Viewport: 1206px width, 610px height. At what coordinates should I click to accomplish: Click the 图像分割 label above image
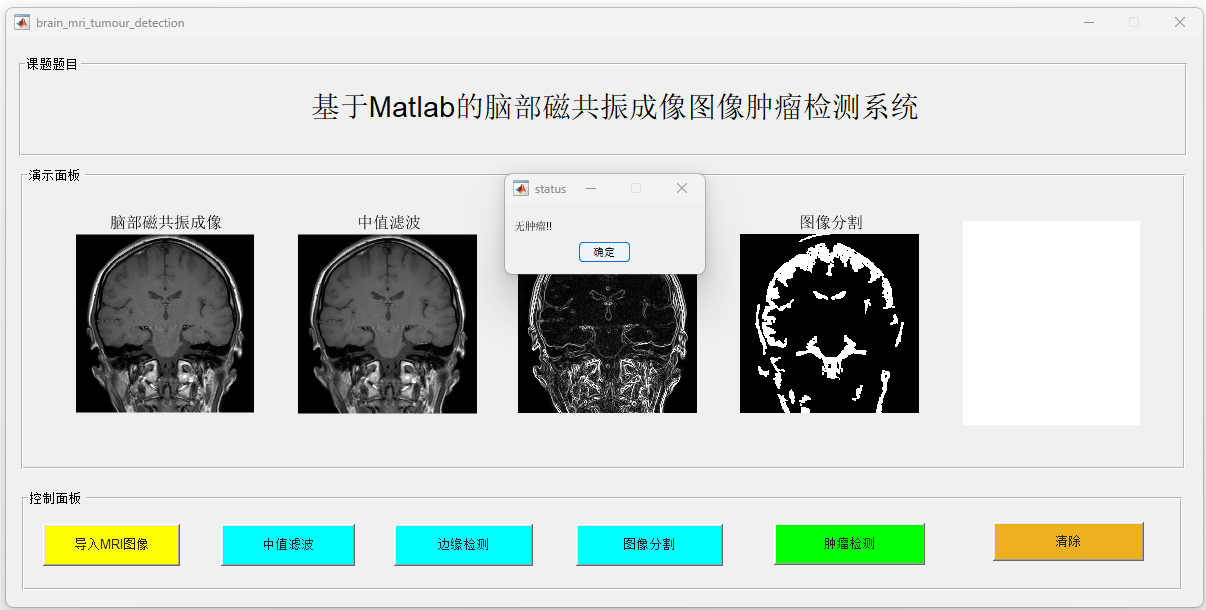pyautogui.click(x=831, y=222)
